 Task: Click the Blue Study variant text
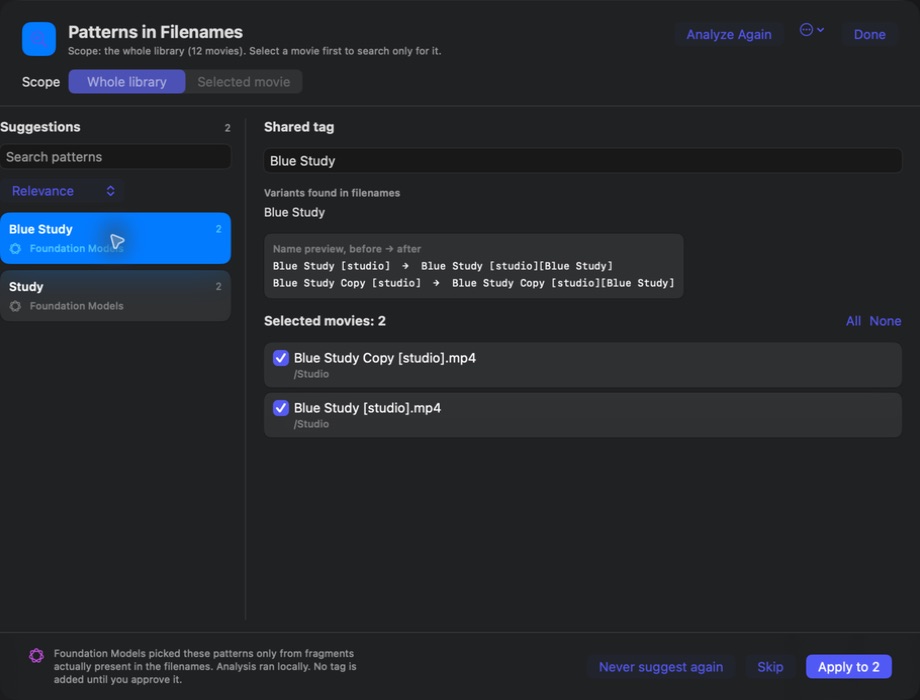click(x=294, y=212)
